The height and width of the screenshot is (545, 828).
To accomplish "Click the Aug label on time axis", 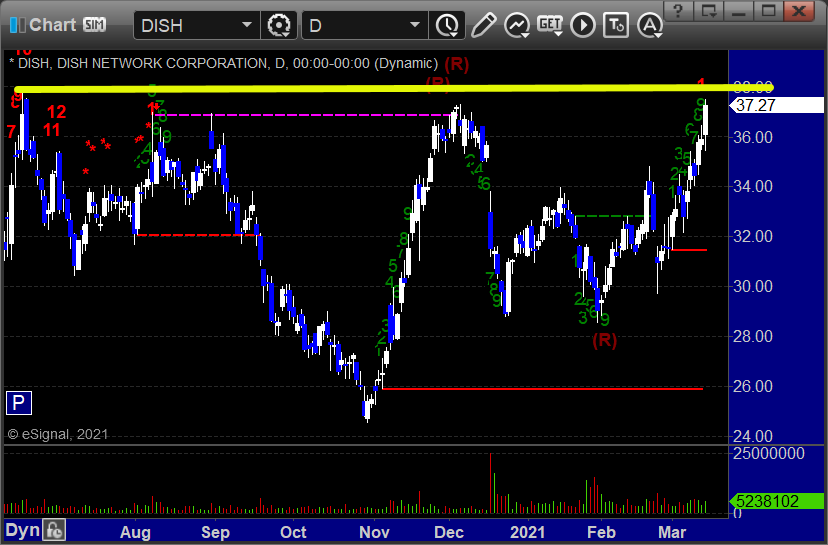I will 135,532.
